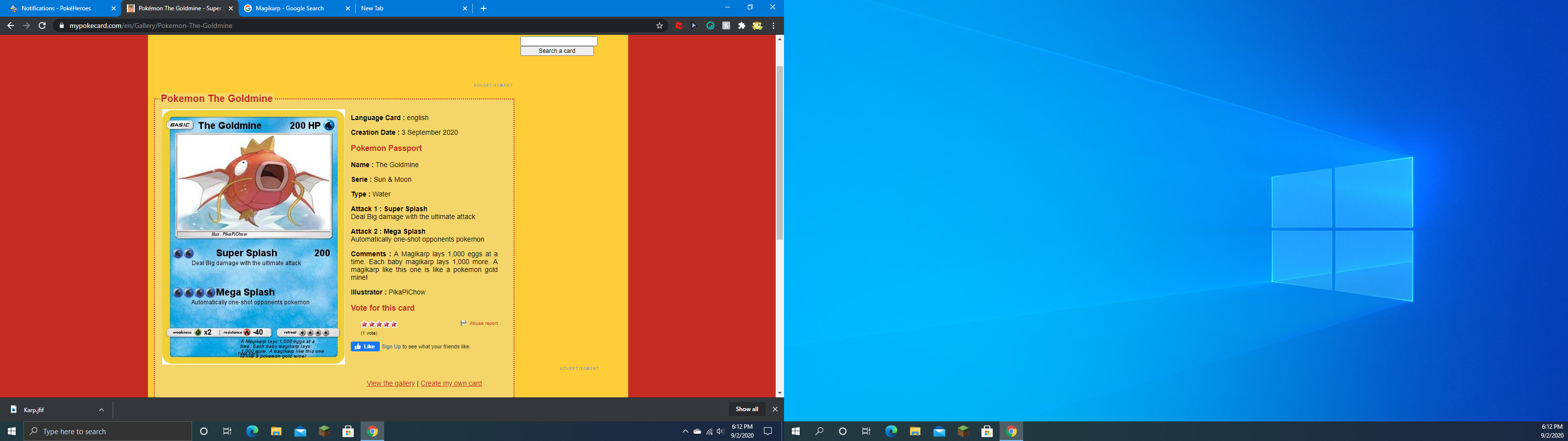Open Chrome's three-dot menu
Screen dimensions: 1568x441
click(774, 25)
